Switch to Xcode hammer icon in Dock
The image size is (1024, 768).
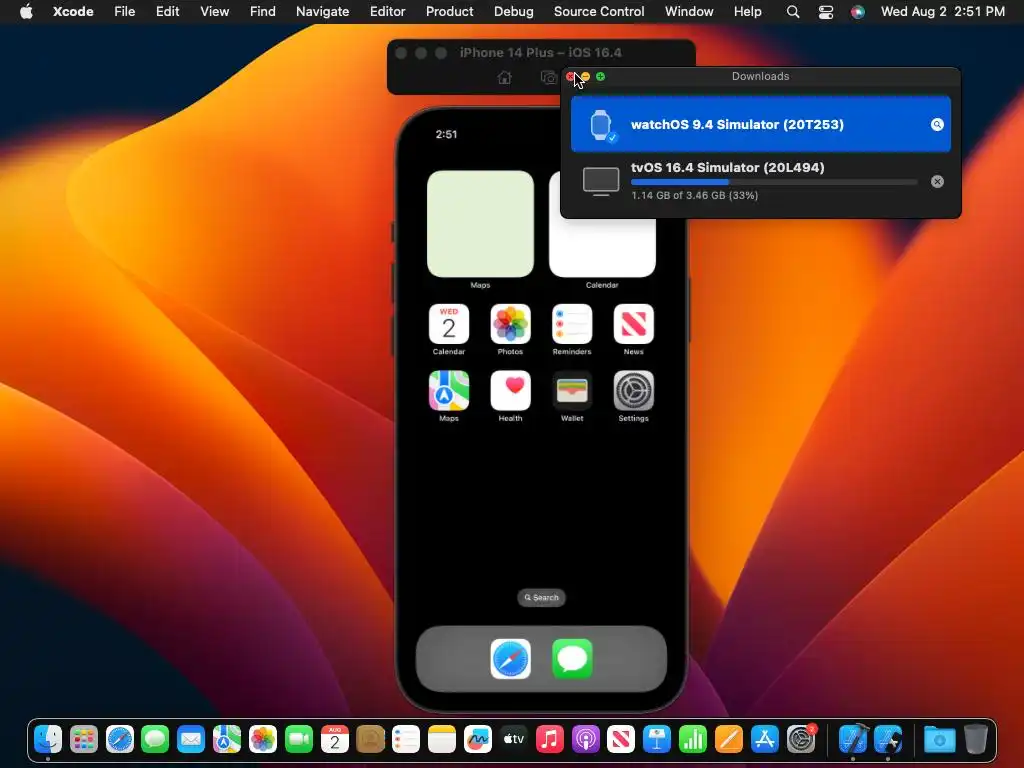(853, 739)
